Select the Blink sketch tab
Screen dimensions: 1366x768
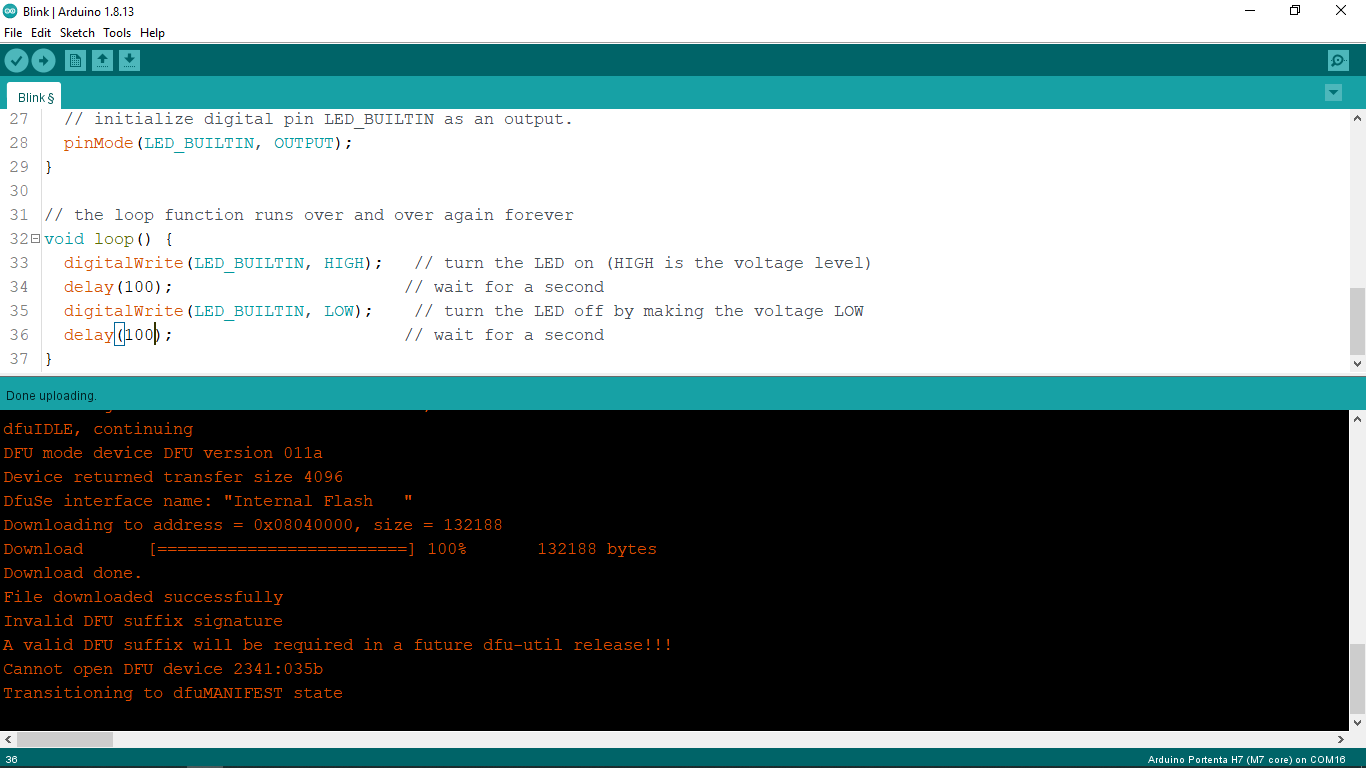(35, 97)
